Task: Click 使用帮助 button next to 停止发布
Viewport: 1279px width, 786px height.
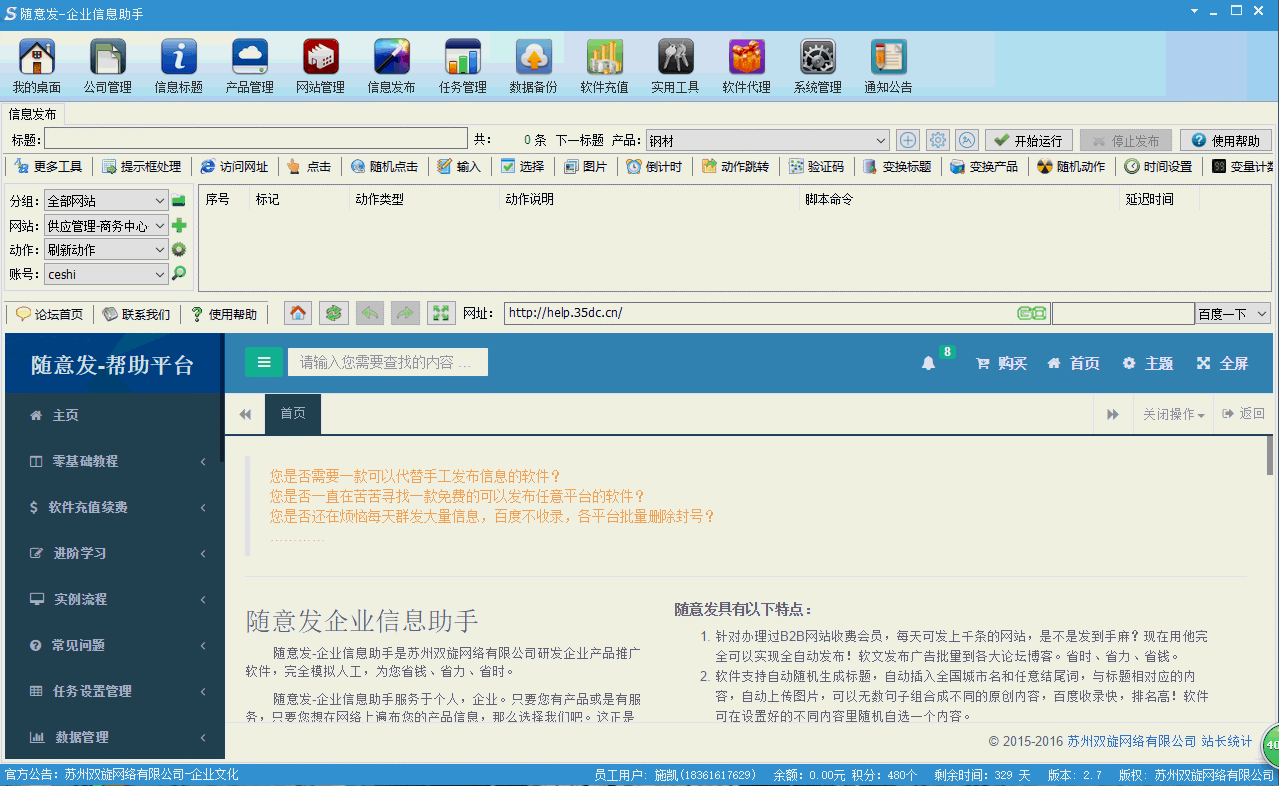Action: (x=1226, y=140)
